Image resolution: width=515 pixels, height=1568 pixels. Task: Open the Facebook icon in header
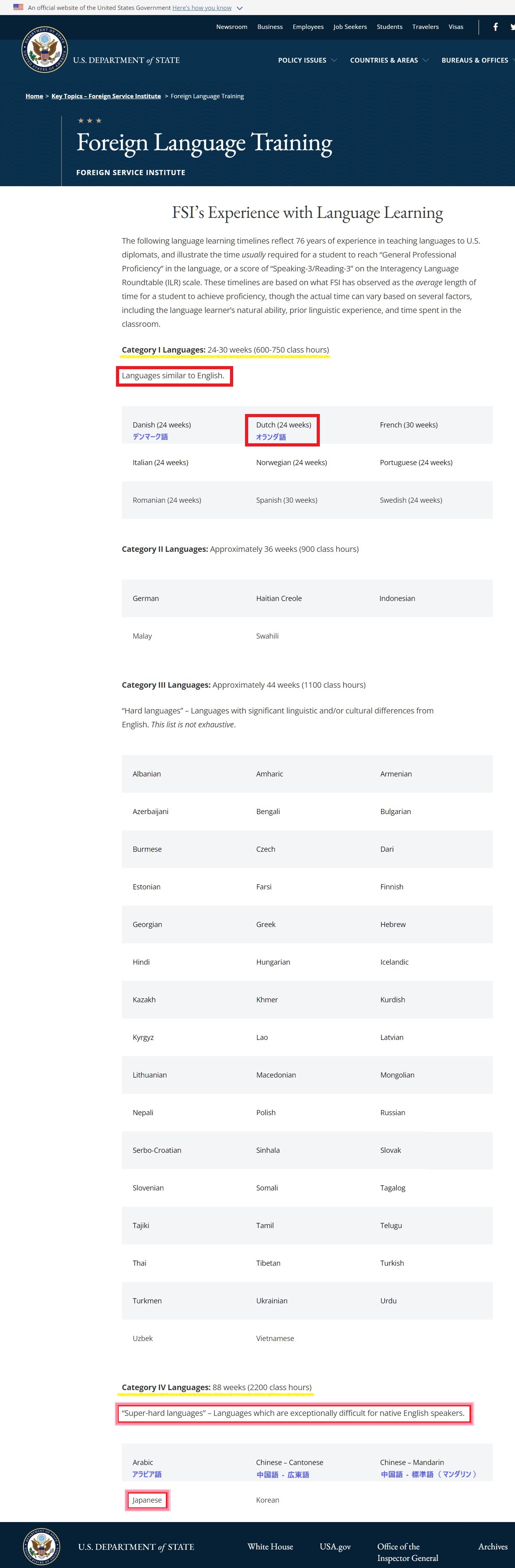[496, 27]
